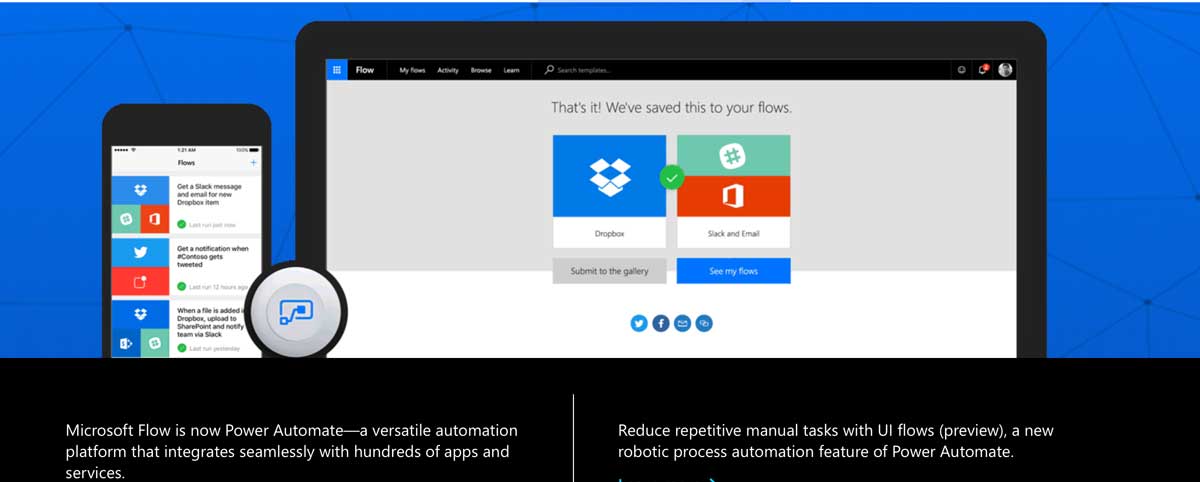Image resolution: width=1200 pixels, height=482 pixels.
Task: Tap the green check beside 'Last run just now'
Action: tap(181, 224)
